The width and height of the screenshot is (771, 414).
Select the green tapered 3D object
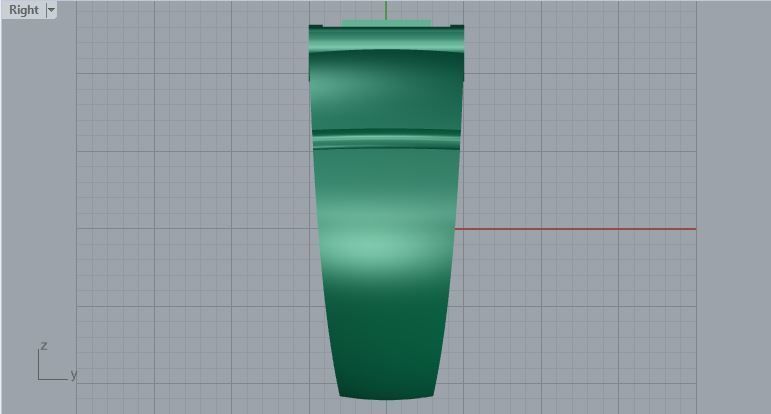coord(386,211)
